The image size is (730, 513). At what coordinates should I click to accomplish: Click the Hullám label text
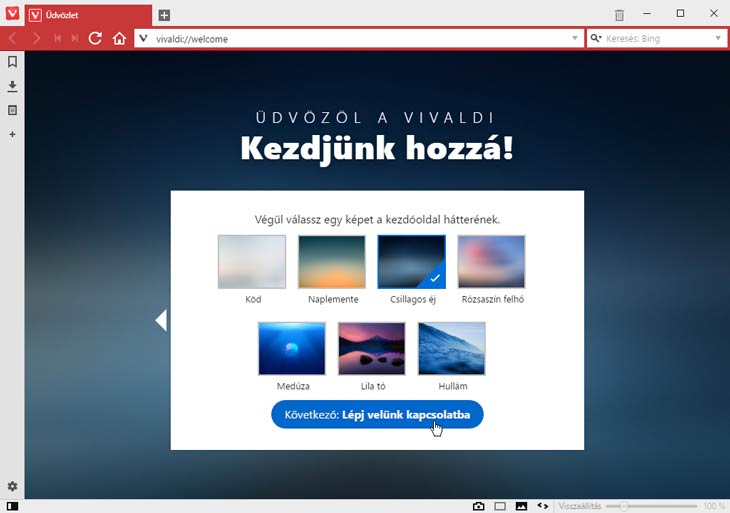click(453, 386)
